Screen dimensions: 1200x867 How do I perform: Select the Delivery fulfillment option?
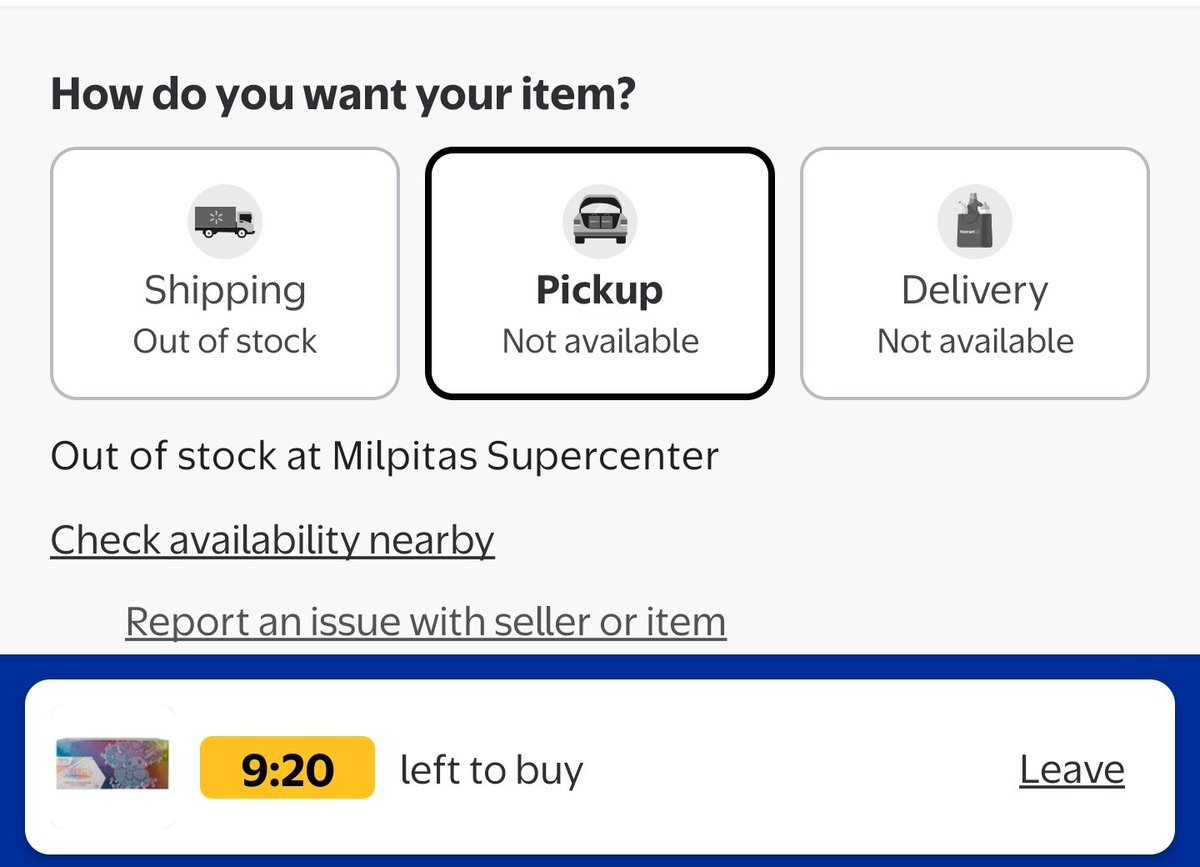coord(975,273)
